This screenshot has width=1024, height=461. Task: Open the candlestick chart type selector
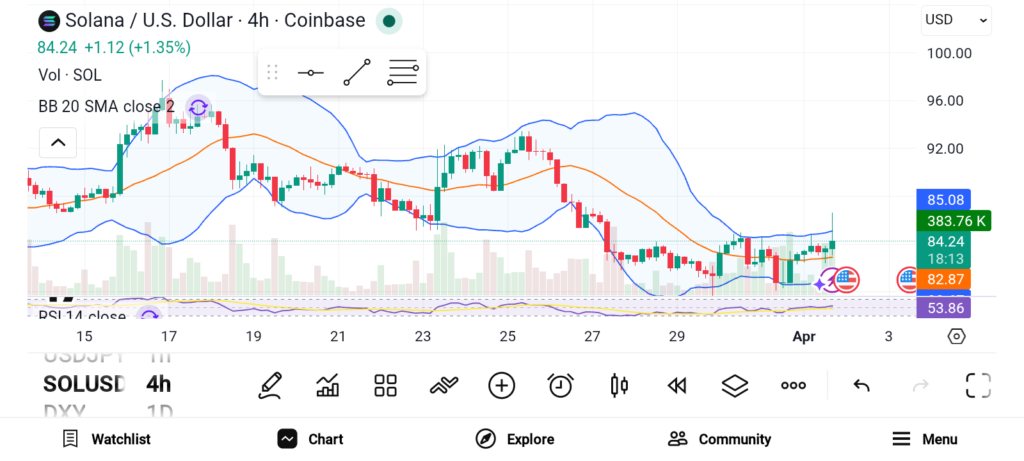(x=618, y=385)
